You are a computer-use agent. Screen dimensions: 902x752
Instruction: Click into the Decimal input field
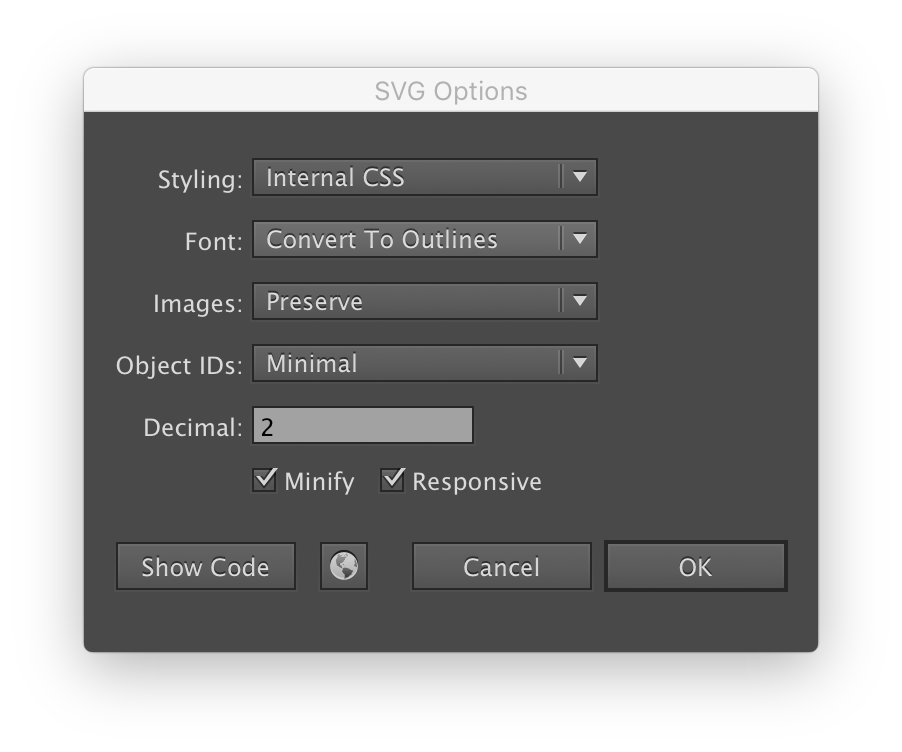click(x=363, y=426)
